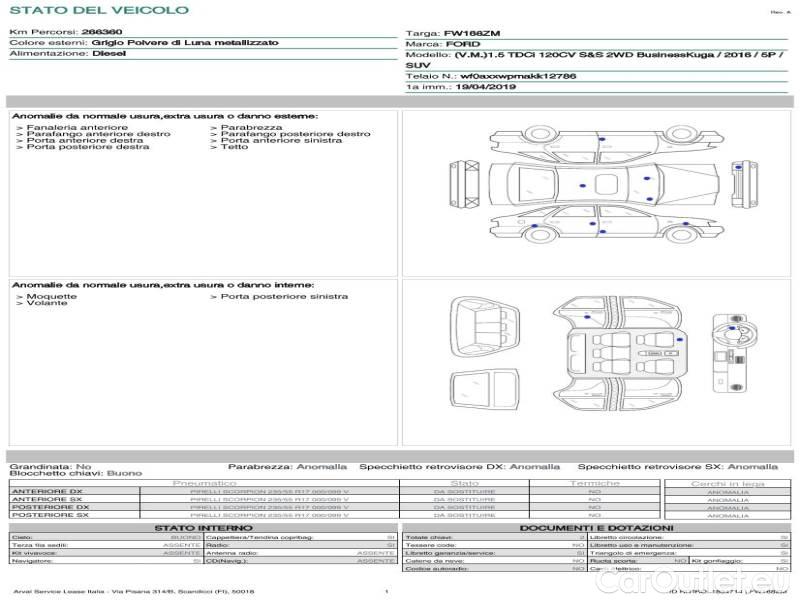Select the first registration date "19/04/2019"
The height and width of the screenshot is (600, 800).
tap(486, 87)
